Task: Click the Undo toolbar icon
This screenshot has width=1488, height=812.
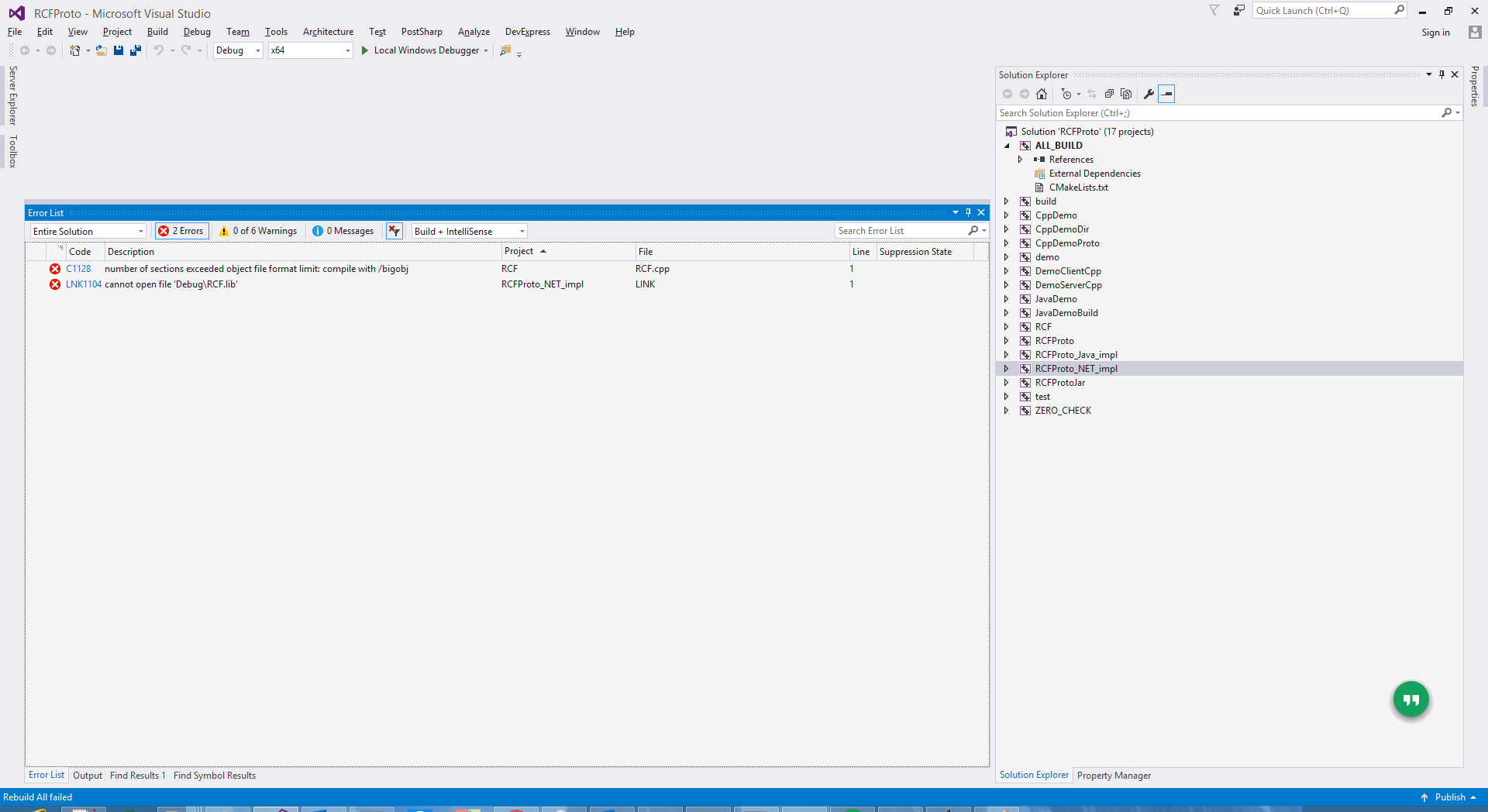Action: [159, 50]
